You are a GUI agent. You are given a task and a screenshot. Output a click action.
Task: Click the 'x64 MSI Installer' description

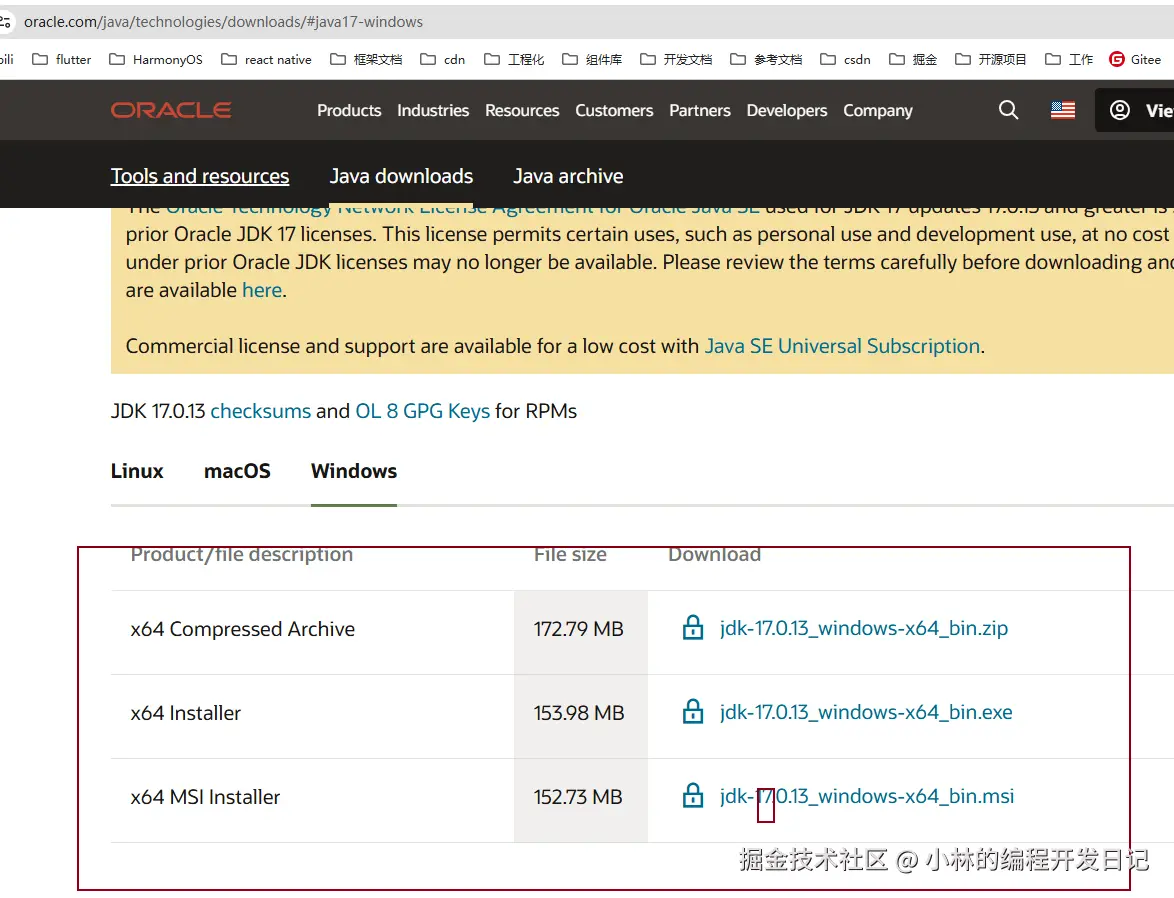pyautogui.click(x=205, y=797)
